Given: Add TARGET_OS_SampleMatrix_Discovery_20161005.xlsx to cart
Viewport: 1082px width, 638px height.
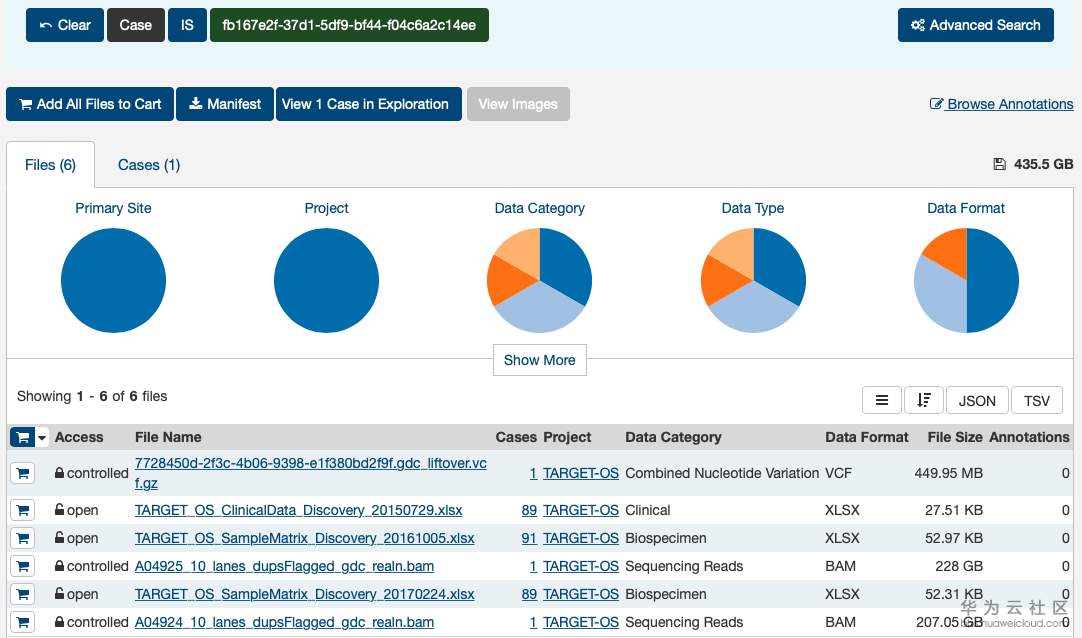Looking at the screenshot, I should coord(23,538).
